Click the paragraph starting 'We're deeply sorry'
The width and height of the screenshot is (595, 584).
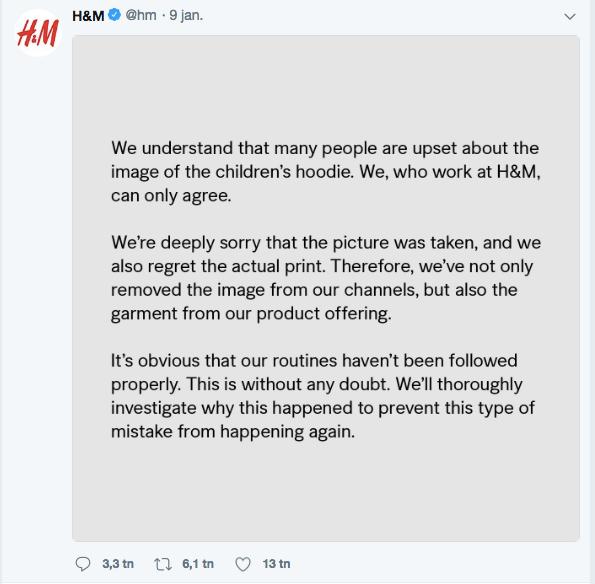click(326, 278)
